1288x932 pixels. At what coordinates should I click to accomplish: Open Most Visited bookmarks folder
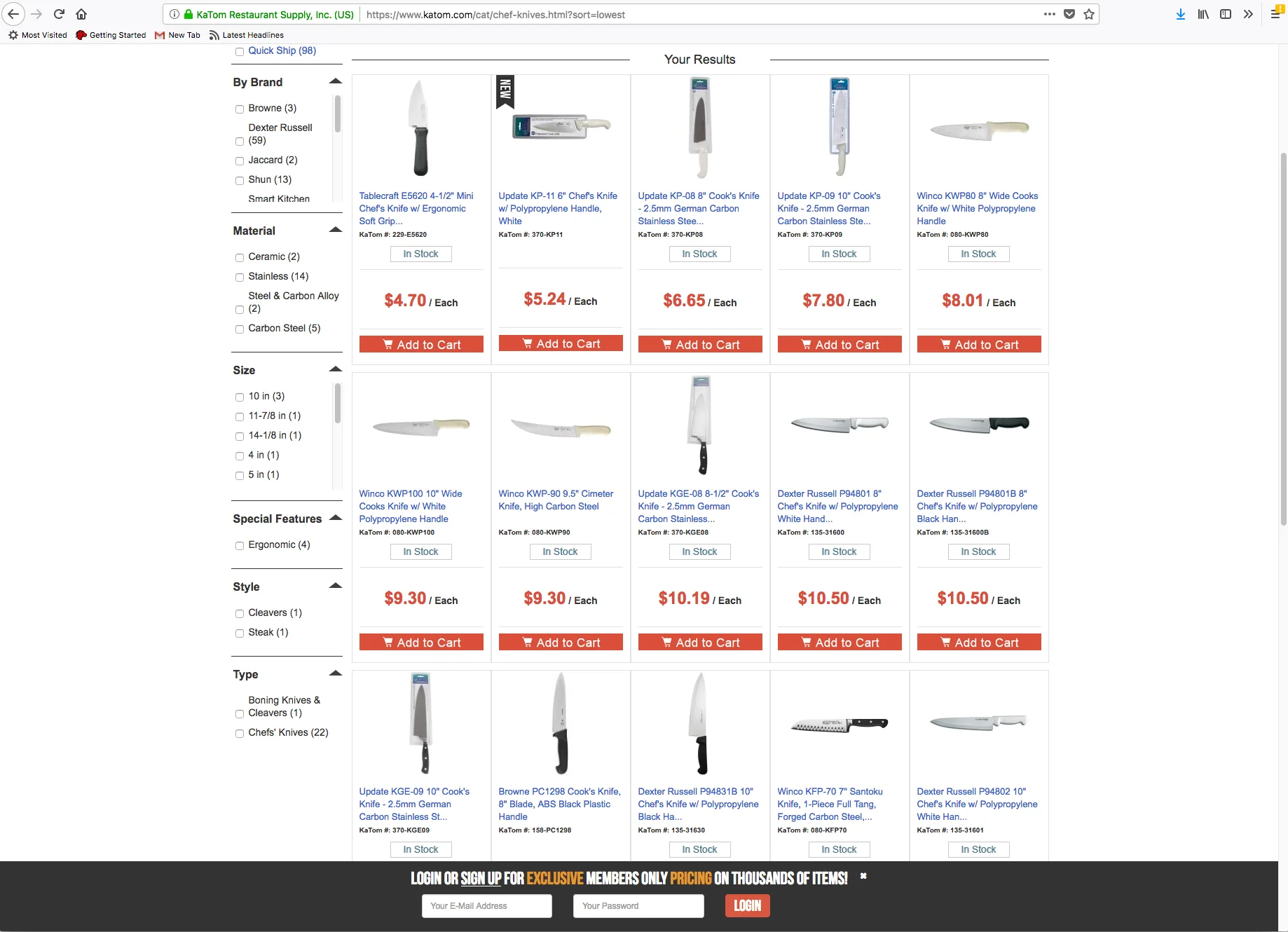39,35
